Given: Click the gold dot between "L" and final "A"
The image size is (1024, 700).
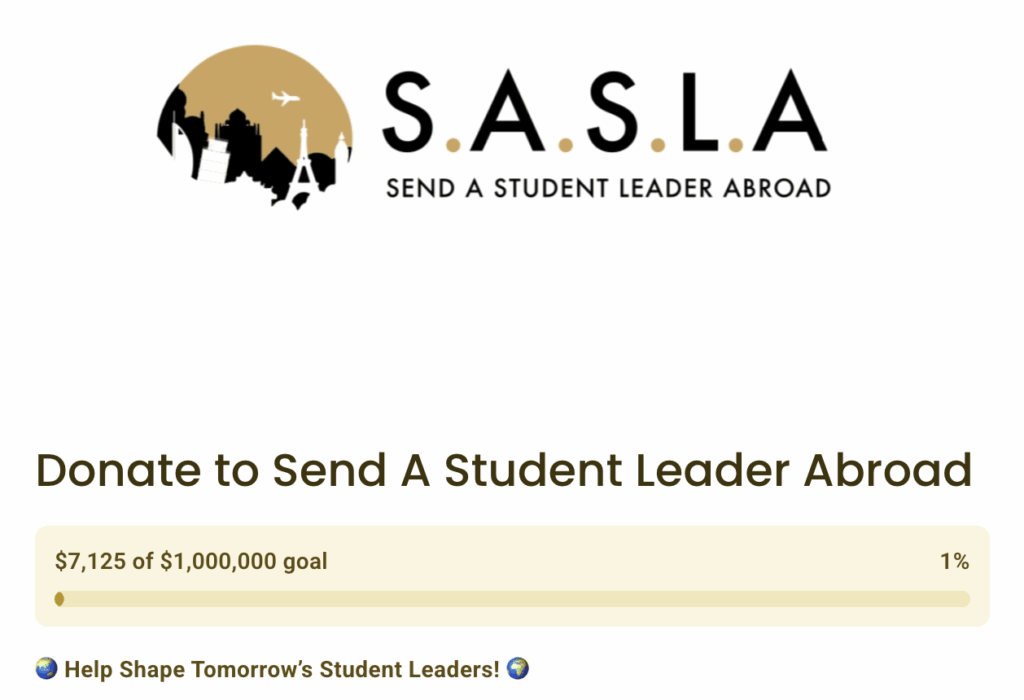Looking at the screenshot, I should (x=737, y=145).
